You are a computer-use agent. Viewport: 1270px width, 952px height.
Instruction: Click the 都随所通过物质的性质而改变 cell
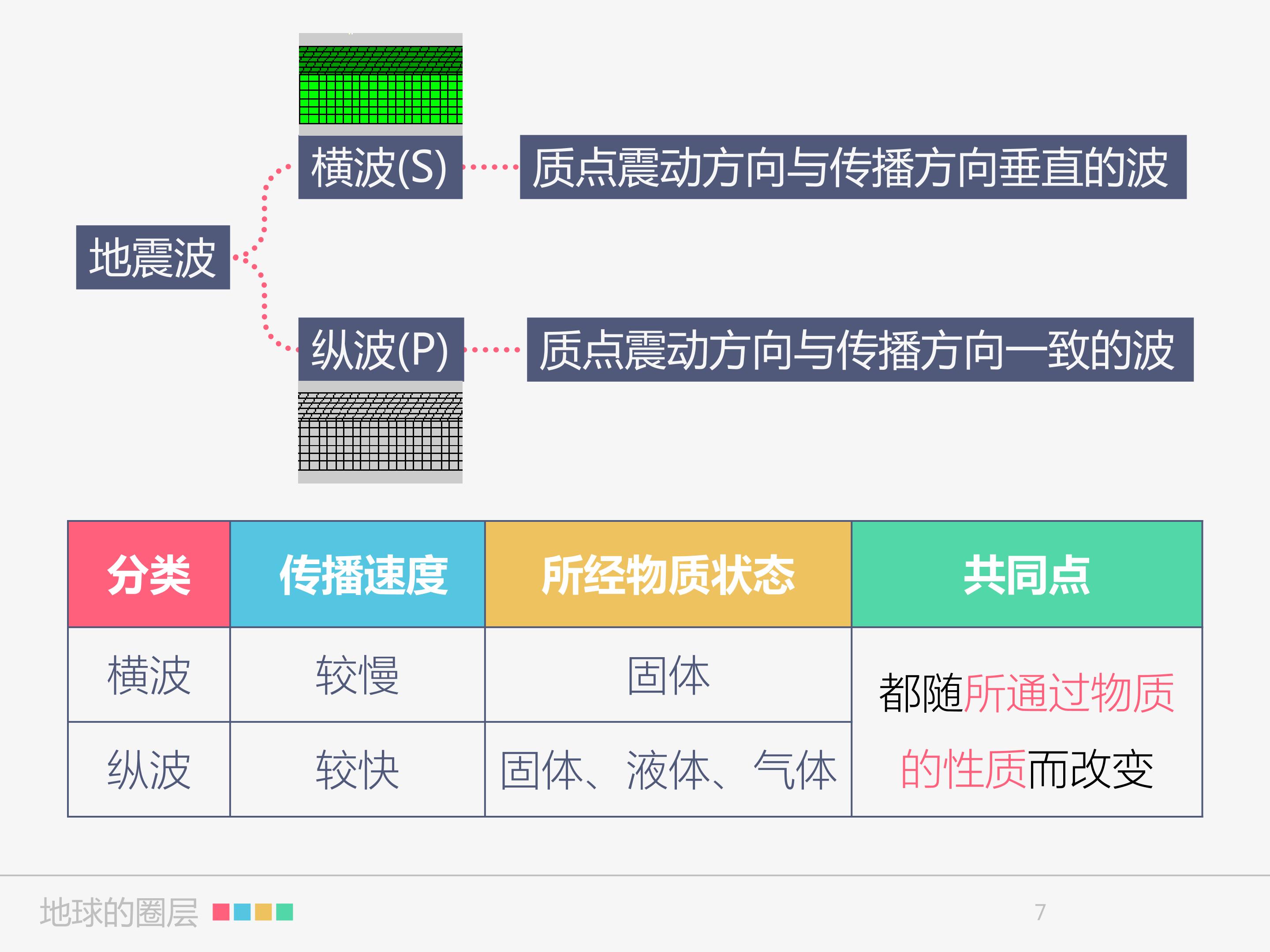(1027, 722)
